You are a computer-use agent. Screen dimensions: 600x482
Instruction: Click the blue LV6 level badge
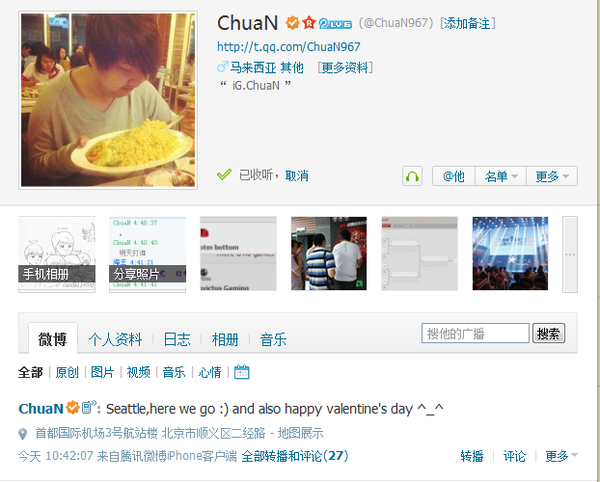pos(335,24)
